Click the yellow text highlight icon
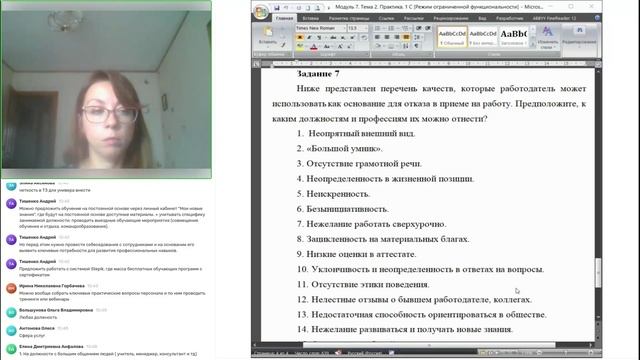This screenshot has height=360, width=640. tap(300, 46)
